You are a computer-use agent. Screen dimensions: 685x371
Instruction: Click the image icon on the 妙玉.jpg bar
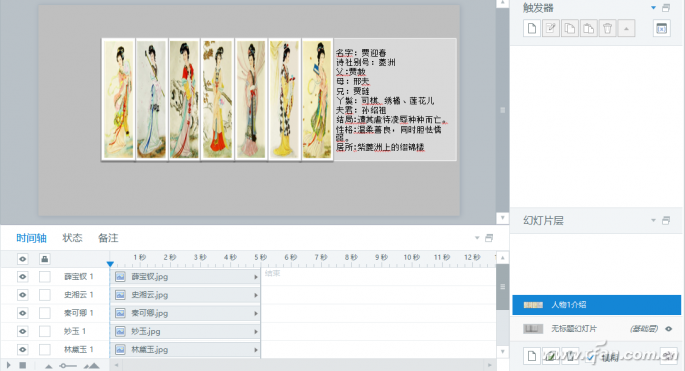click(120, 332)
